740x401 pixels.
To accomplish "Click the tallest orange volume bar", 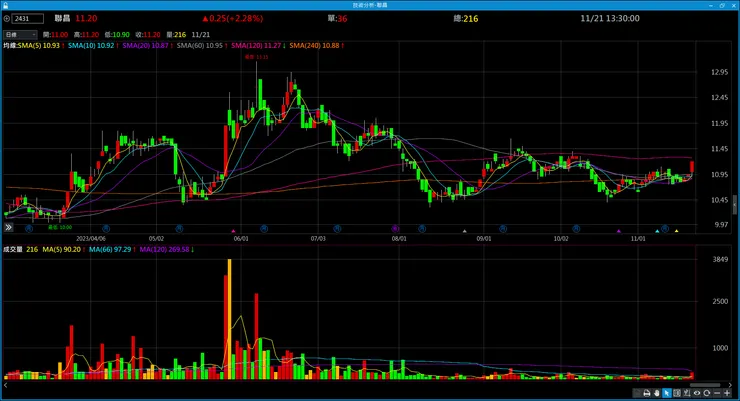I will coord(229,319).
